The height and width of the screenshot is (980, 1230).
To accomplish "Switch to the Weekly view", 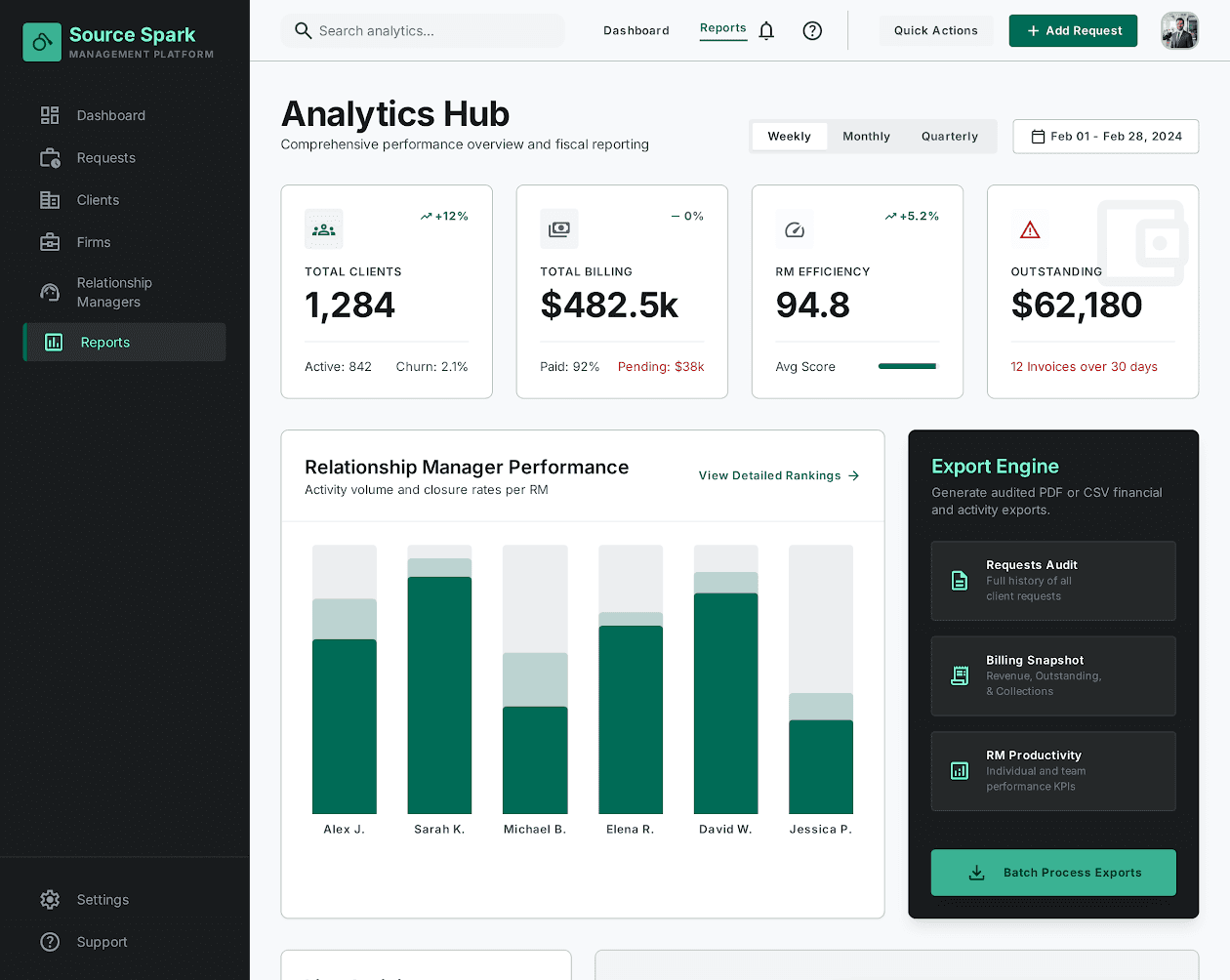I will click(x=789, y=137).
